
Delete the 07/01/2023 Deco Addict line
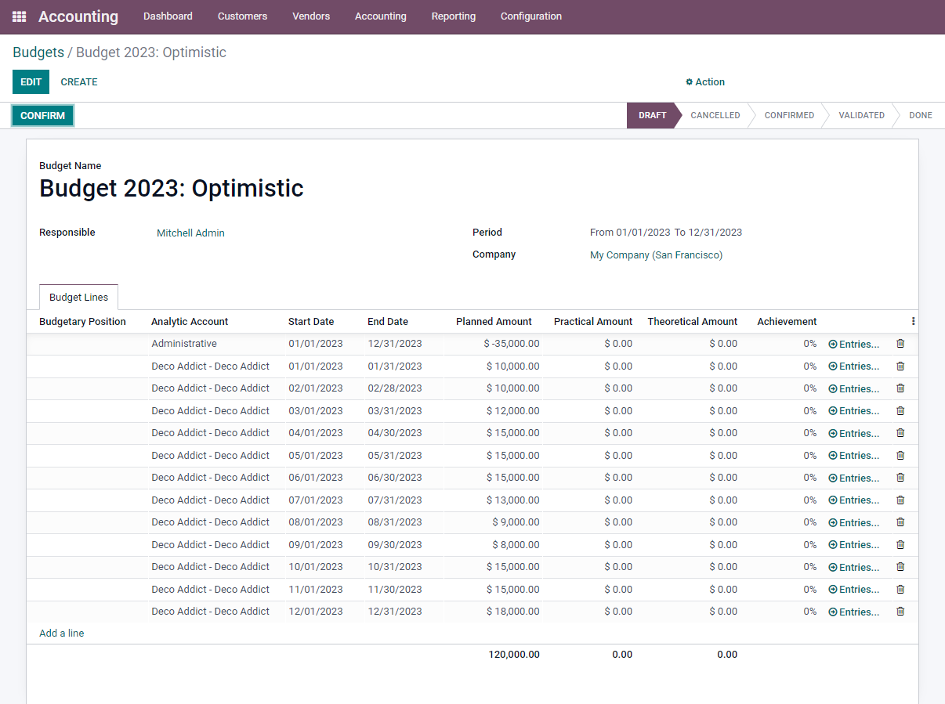pos(900,500)
